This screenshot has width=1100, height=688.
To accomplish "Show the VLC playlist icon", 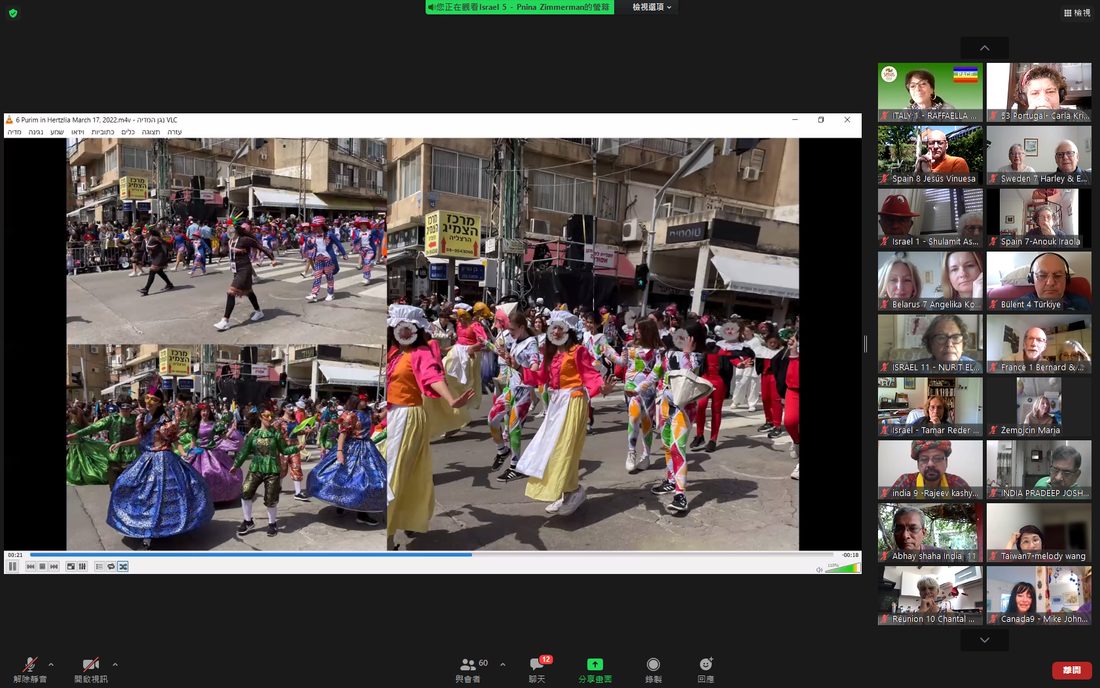I will pos(99,567).
